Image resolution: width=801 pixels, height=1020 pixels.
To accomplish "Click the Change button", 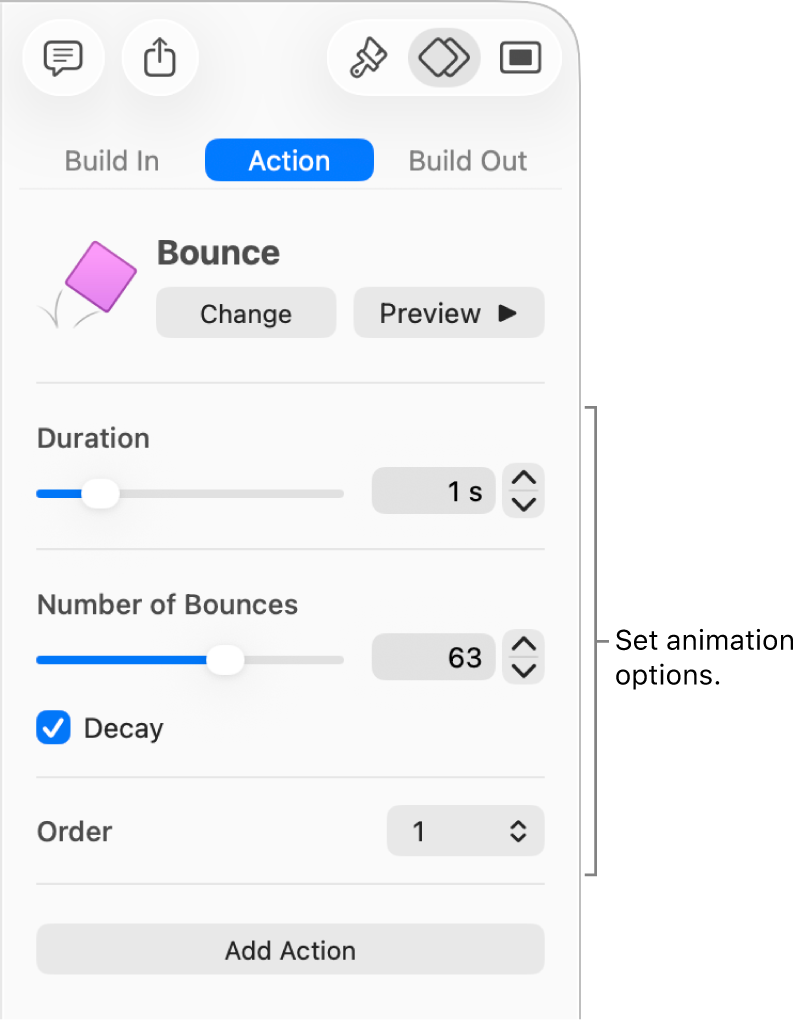I will [x=245, y=312].
